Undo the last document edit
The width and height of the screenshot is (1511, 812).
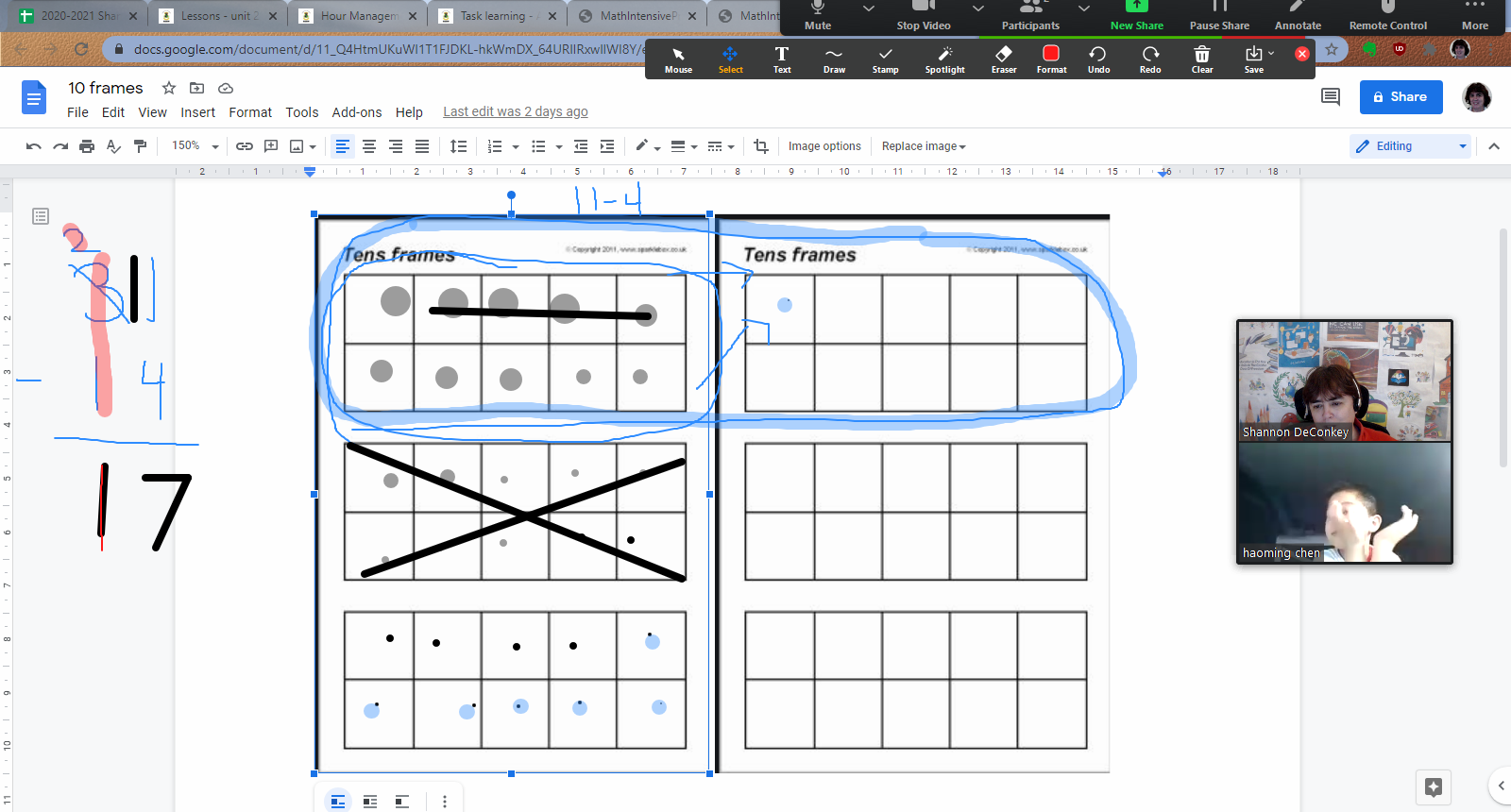click(34, 146)
